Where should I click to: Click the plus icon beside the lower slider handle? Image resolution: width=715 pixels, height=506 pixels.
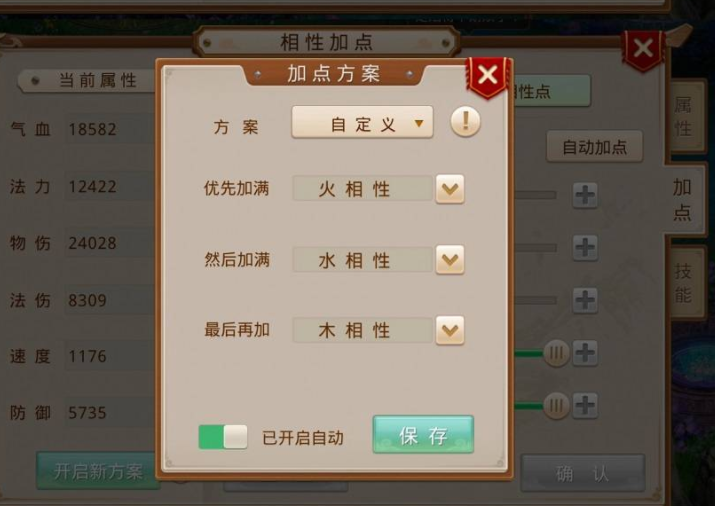(585, 405)
